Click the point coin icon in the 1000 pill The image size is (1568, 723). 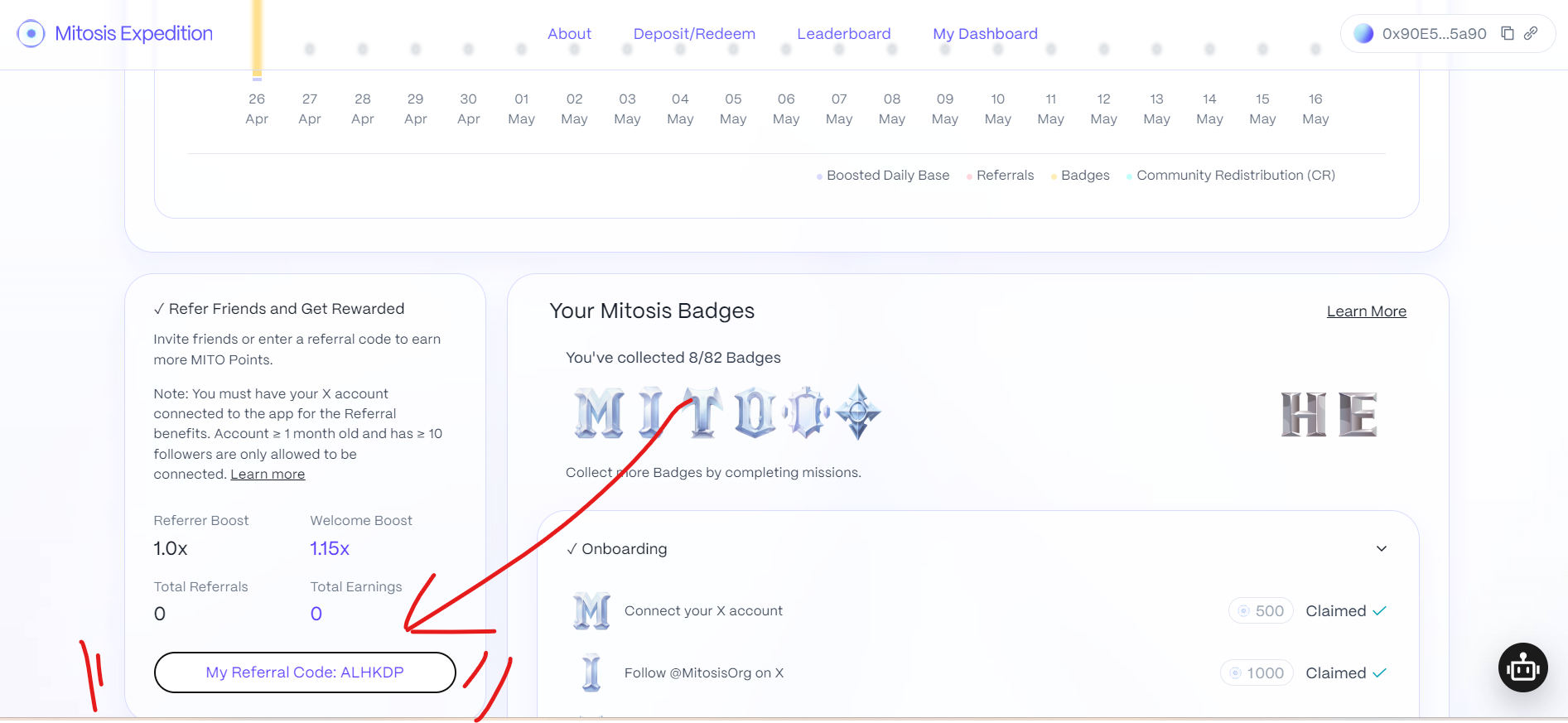coord(1235,673)
